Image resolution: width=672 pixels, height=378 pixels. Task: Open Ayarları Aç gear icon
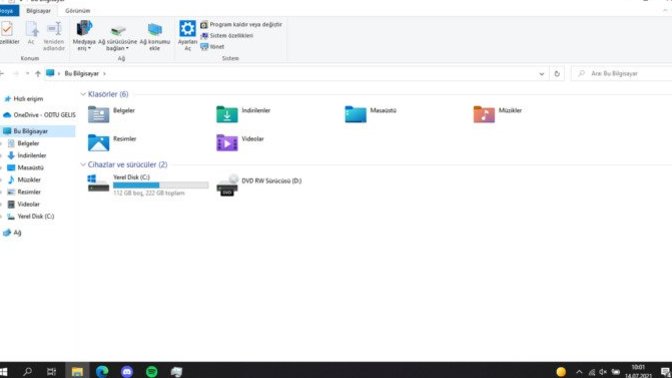pyautogui.click(x=187, y=28)
